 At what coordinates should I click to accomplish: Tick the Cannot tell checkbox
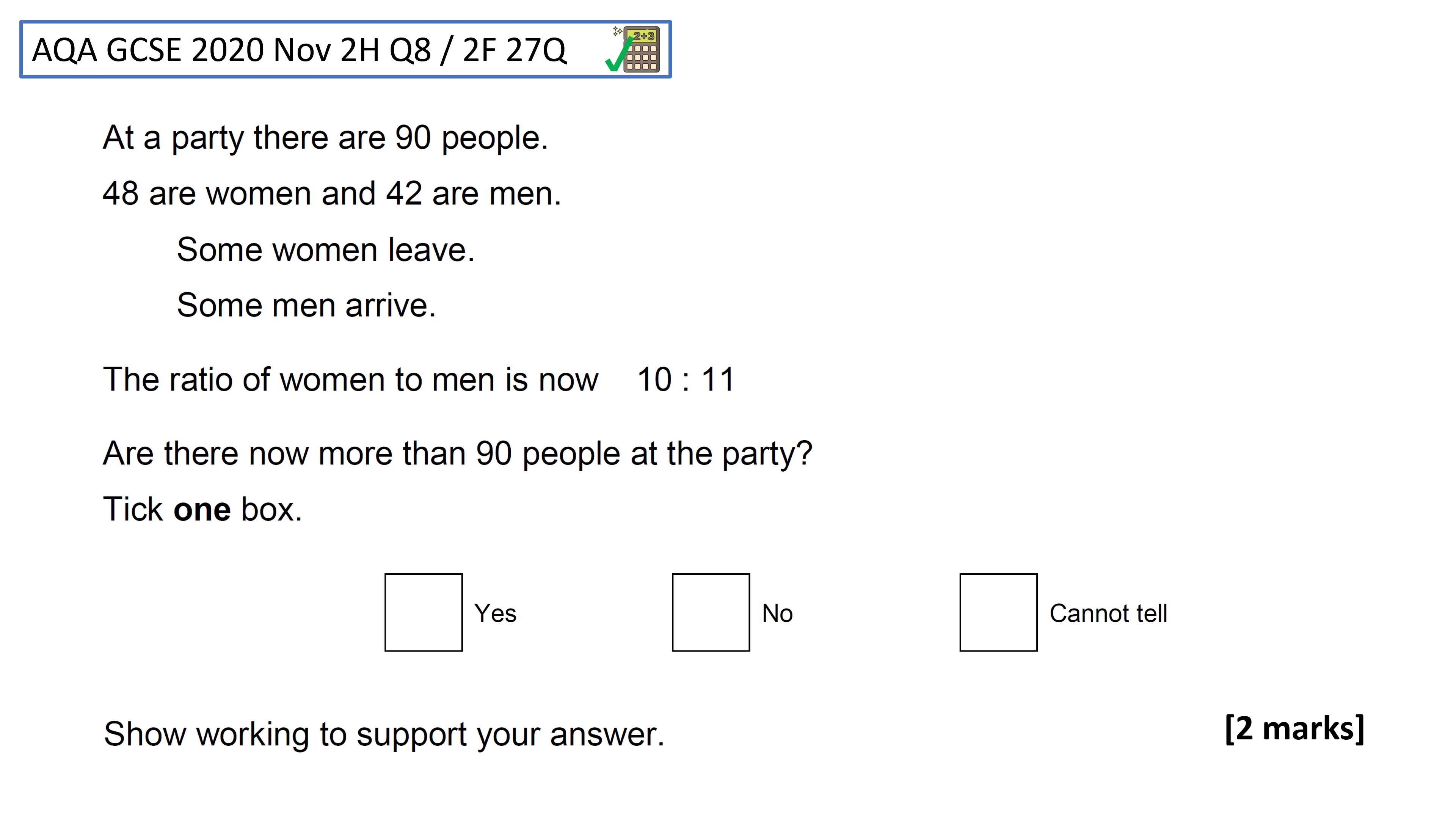998,612
